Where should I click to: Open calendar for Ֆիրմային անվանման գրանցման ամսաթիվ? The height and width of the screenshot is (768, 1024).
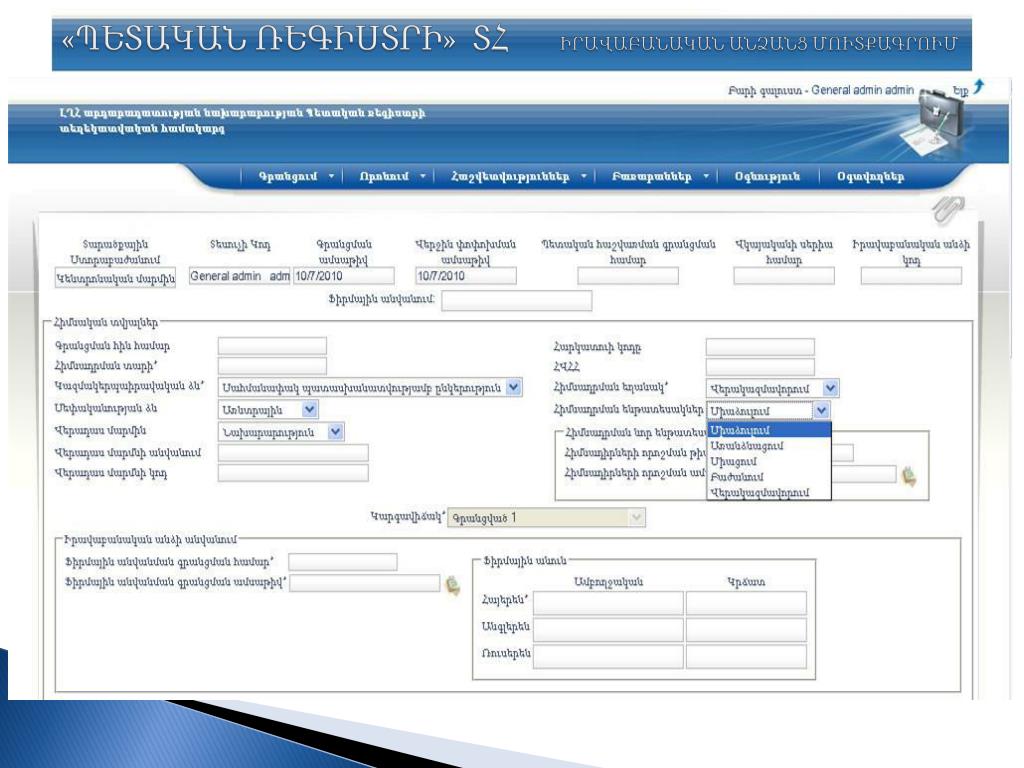[x=453, y=584]
